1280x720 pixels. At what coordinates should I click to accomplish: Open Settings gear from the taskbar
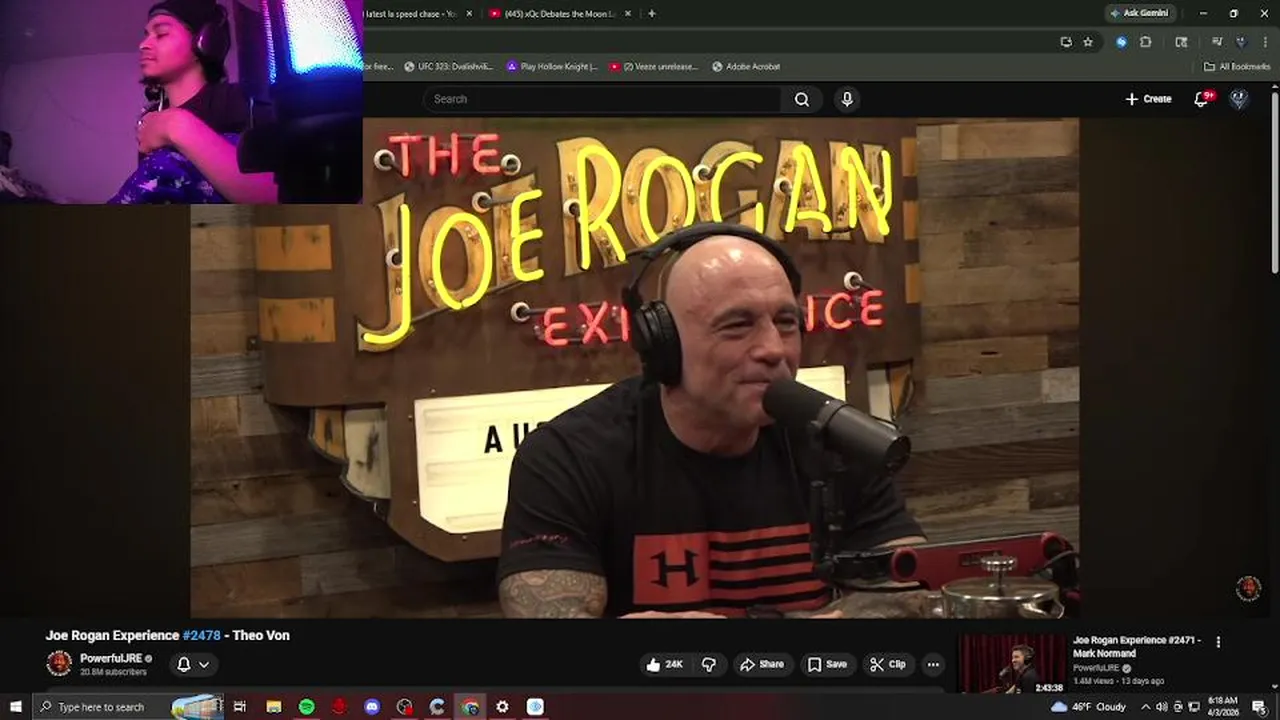502,707
